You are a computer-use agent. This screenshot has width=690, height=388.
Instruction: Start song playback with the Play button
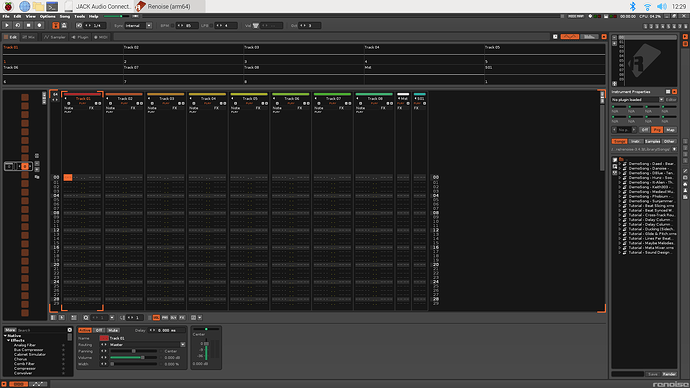[x=7, y=26]
